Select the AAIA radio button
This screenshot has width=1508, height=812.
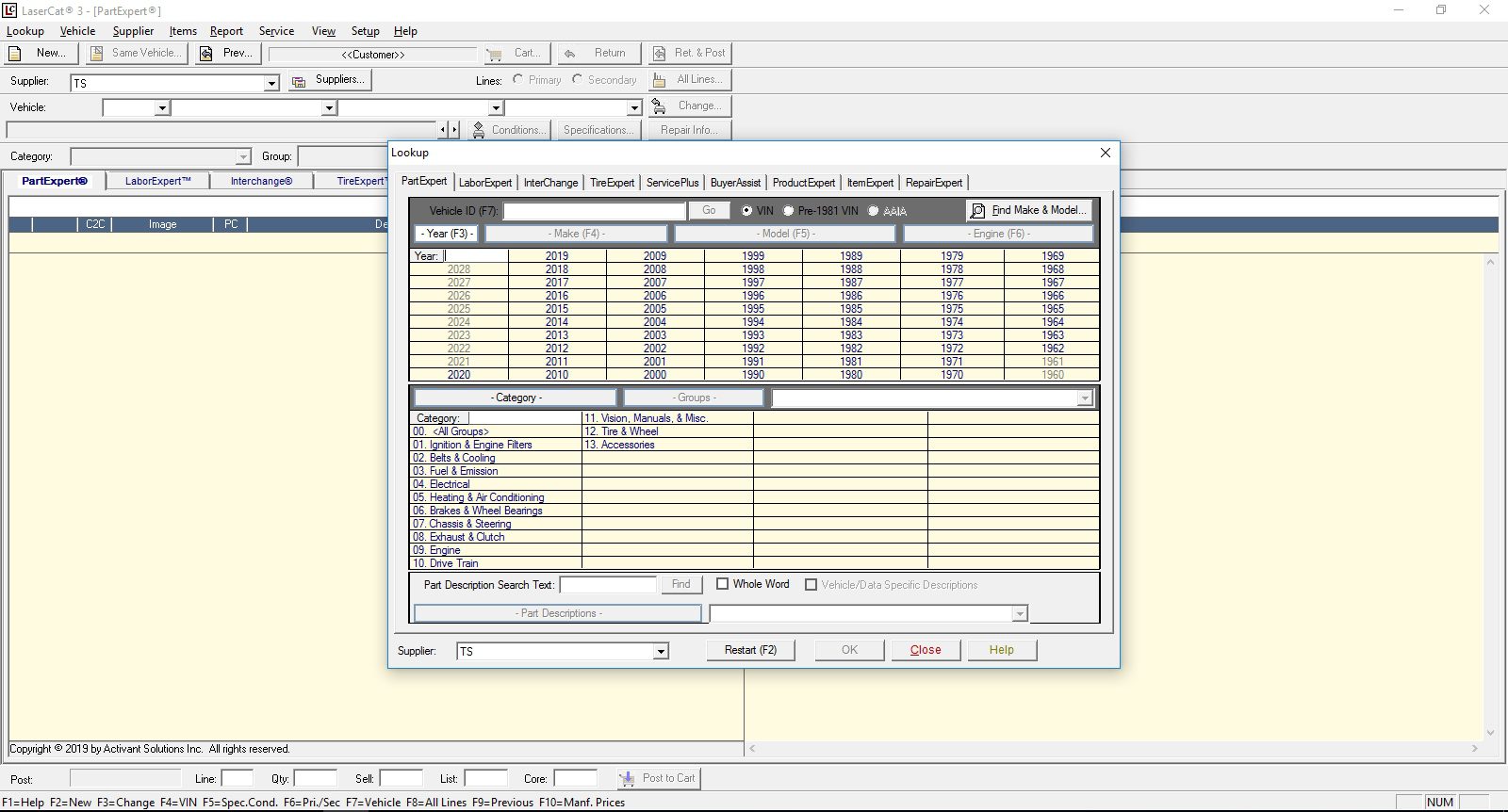(874, 211)
